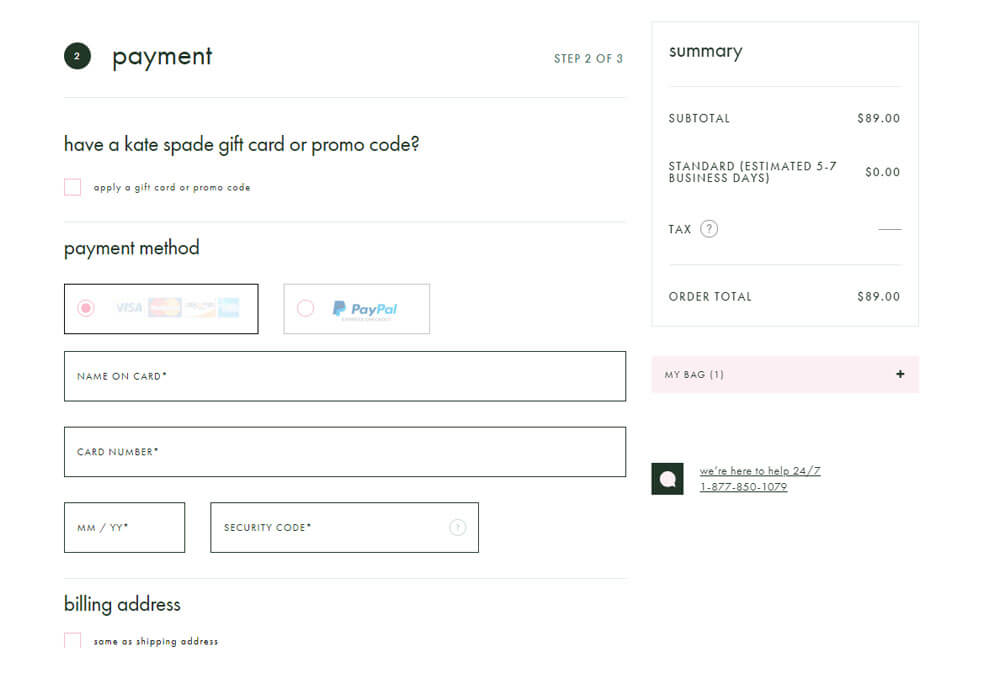
Task: Click the plus icon beside My Bag
Action: [x=900, y=374]
